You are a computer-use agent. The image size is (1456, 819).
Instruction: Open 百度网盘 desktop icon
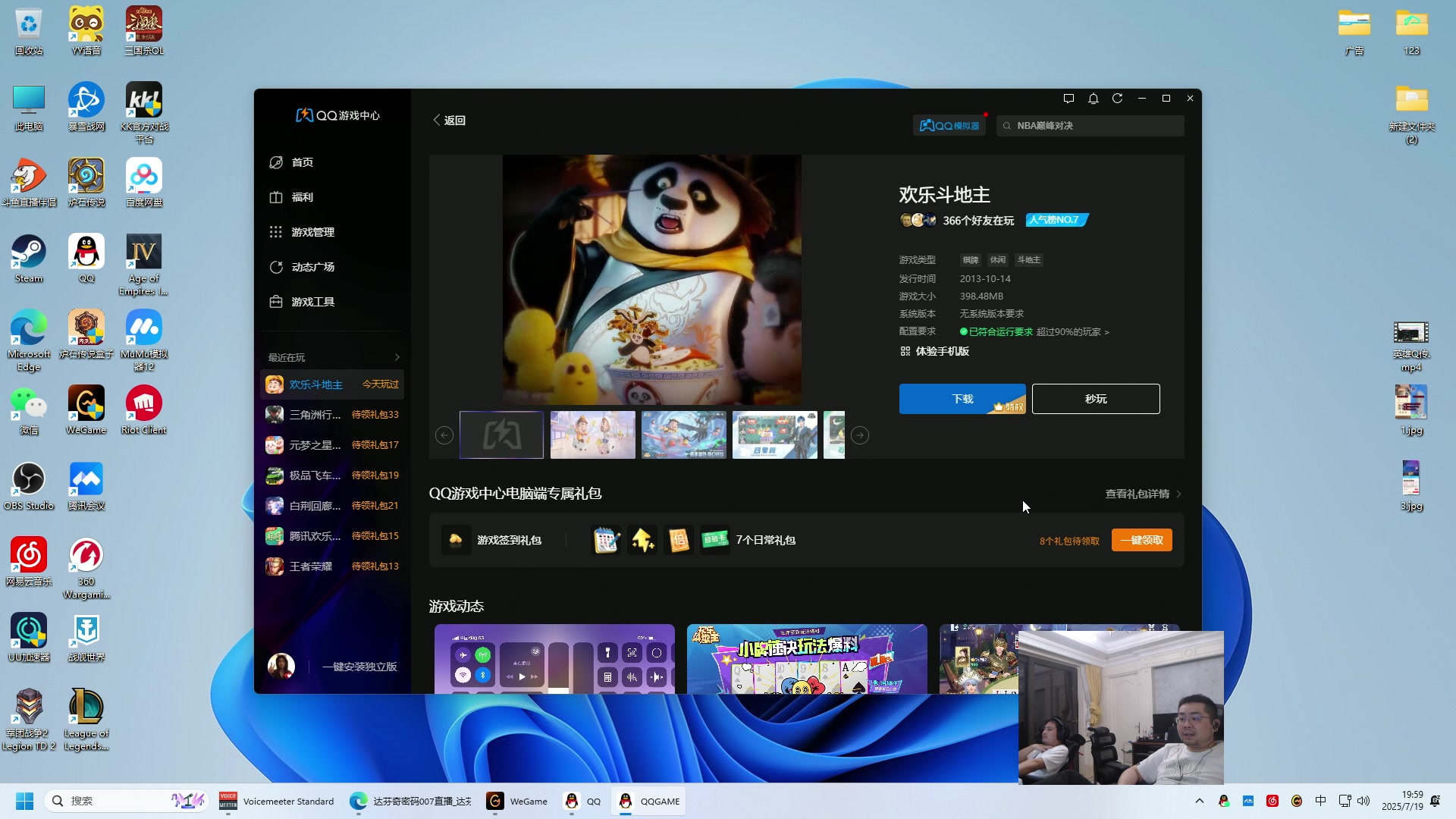[x=144, y=184]
